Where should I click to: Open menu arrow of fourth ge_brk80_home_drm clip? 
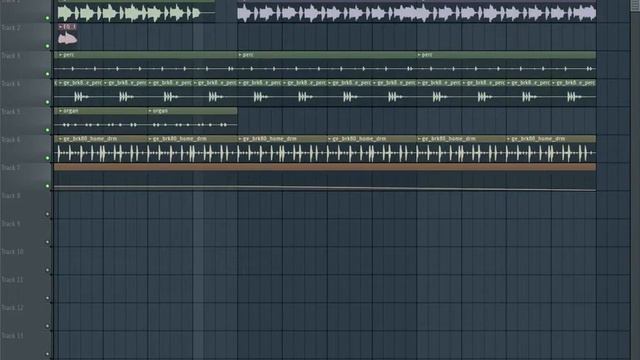330,139
